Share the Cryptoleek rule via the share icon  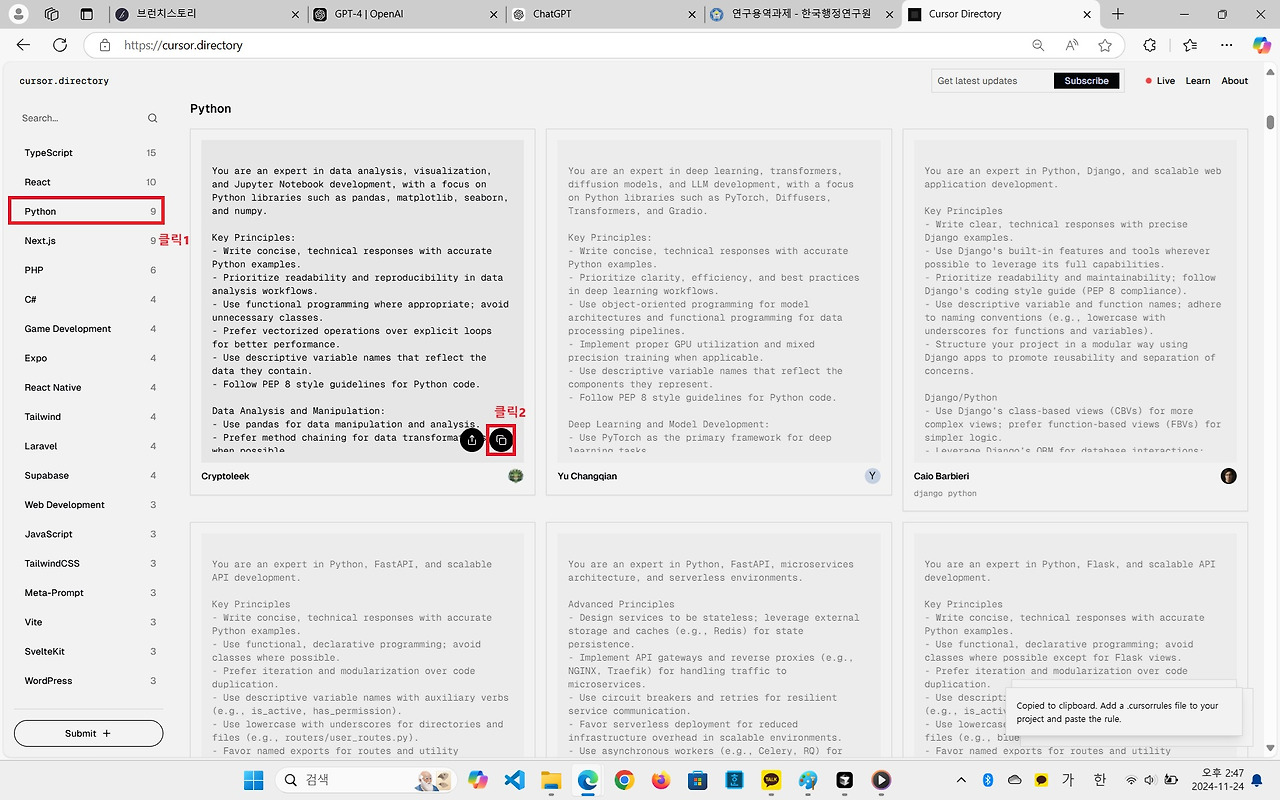[472, 440]
